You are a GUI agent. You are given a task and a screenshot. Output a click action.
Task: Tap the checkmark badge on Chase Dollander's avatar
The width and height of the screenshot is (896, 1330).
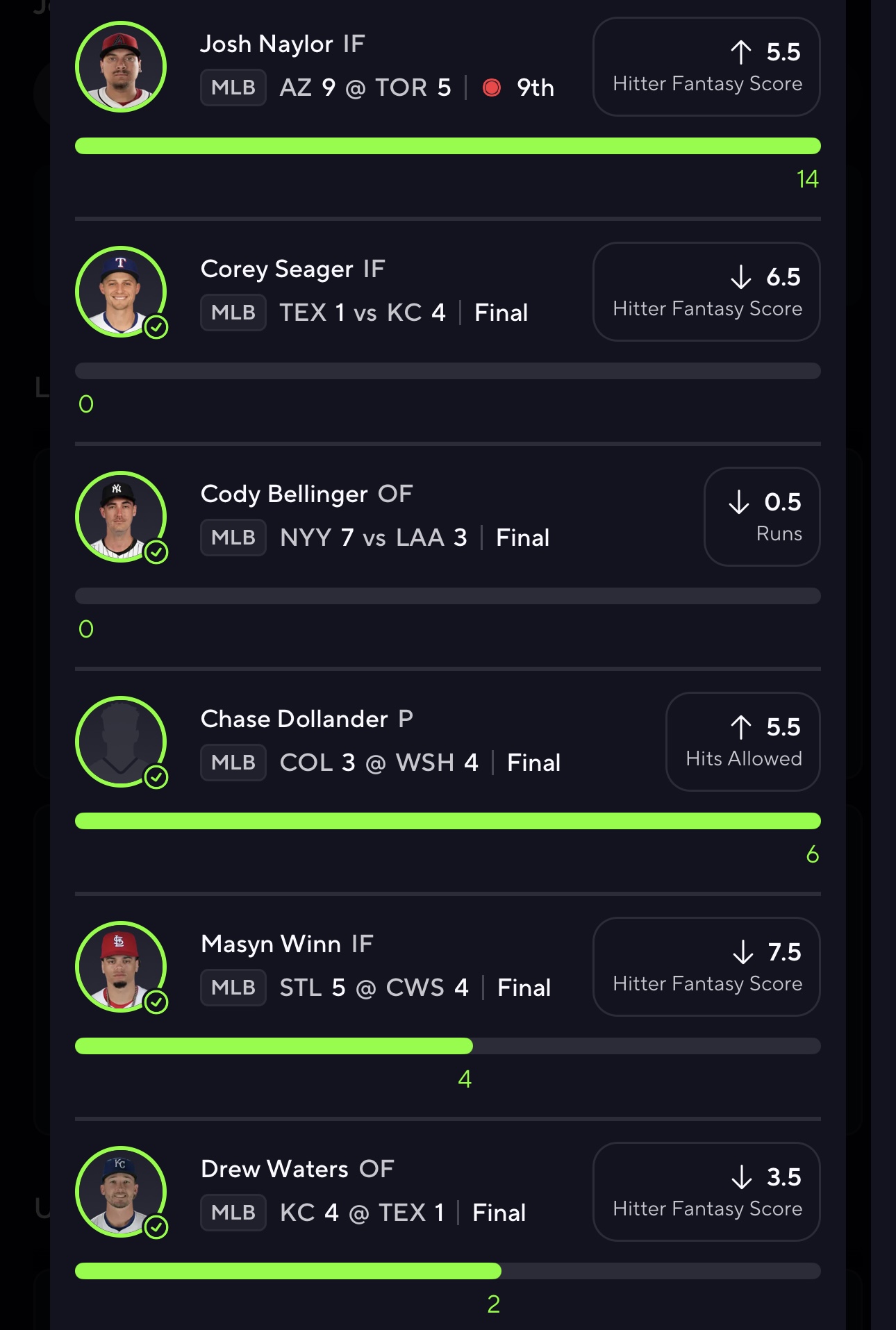(x=156, y=777)
